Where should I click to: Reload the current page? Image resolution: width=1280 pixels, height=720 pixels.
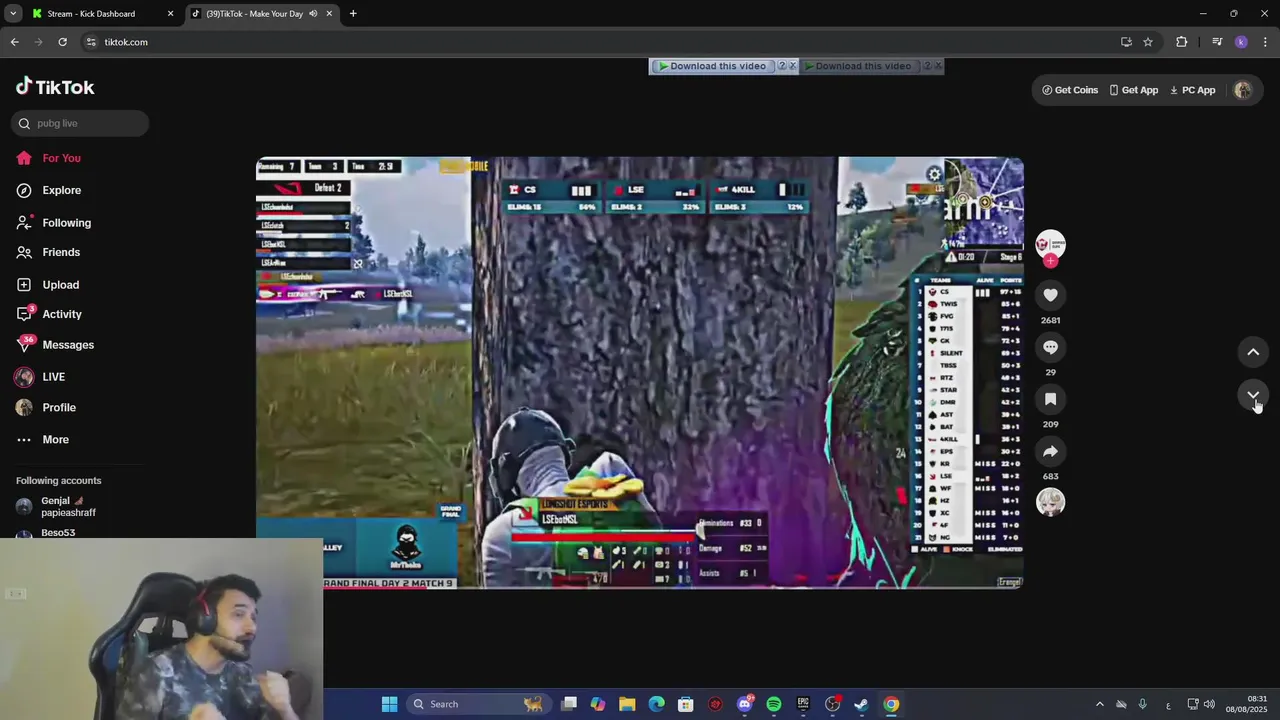coord(62,42)
